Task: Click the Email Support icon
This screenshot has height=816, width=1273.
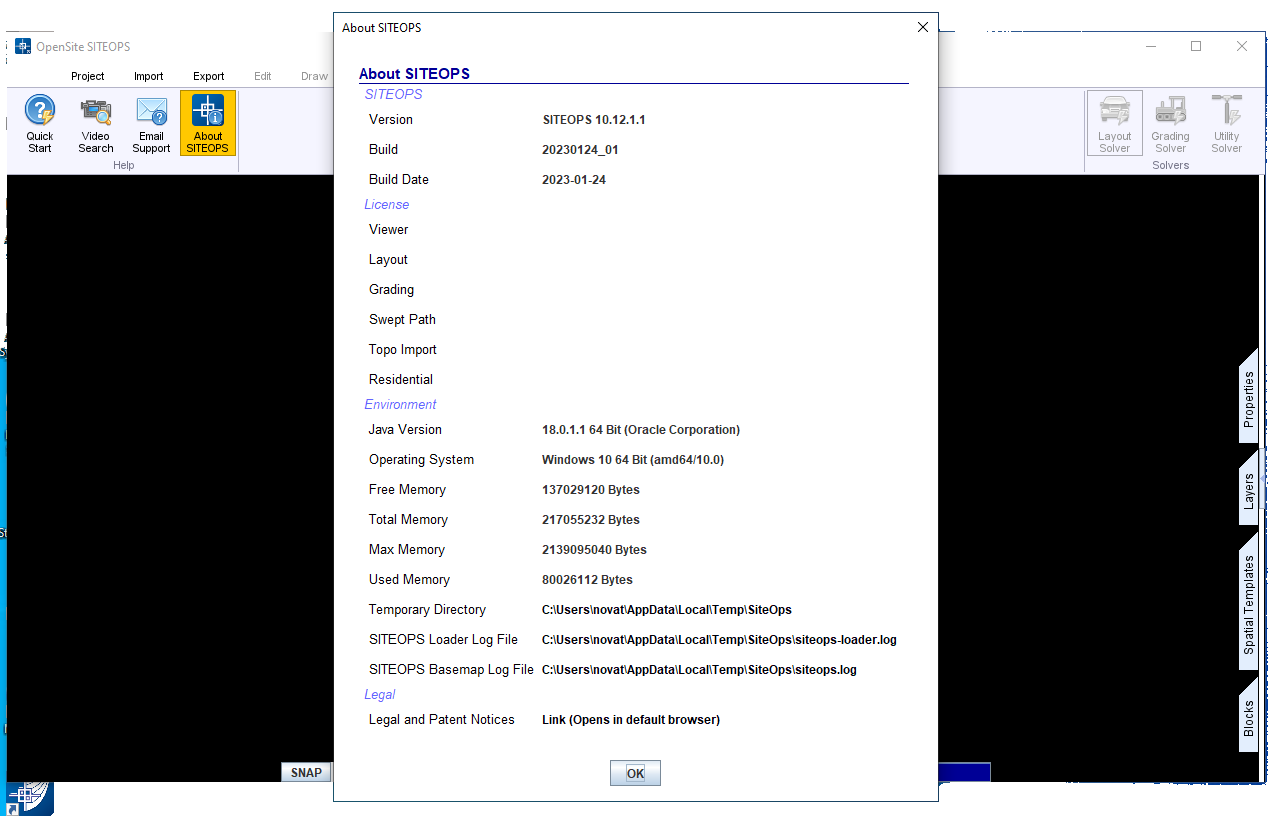Action: 151,124
